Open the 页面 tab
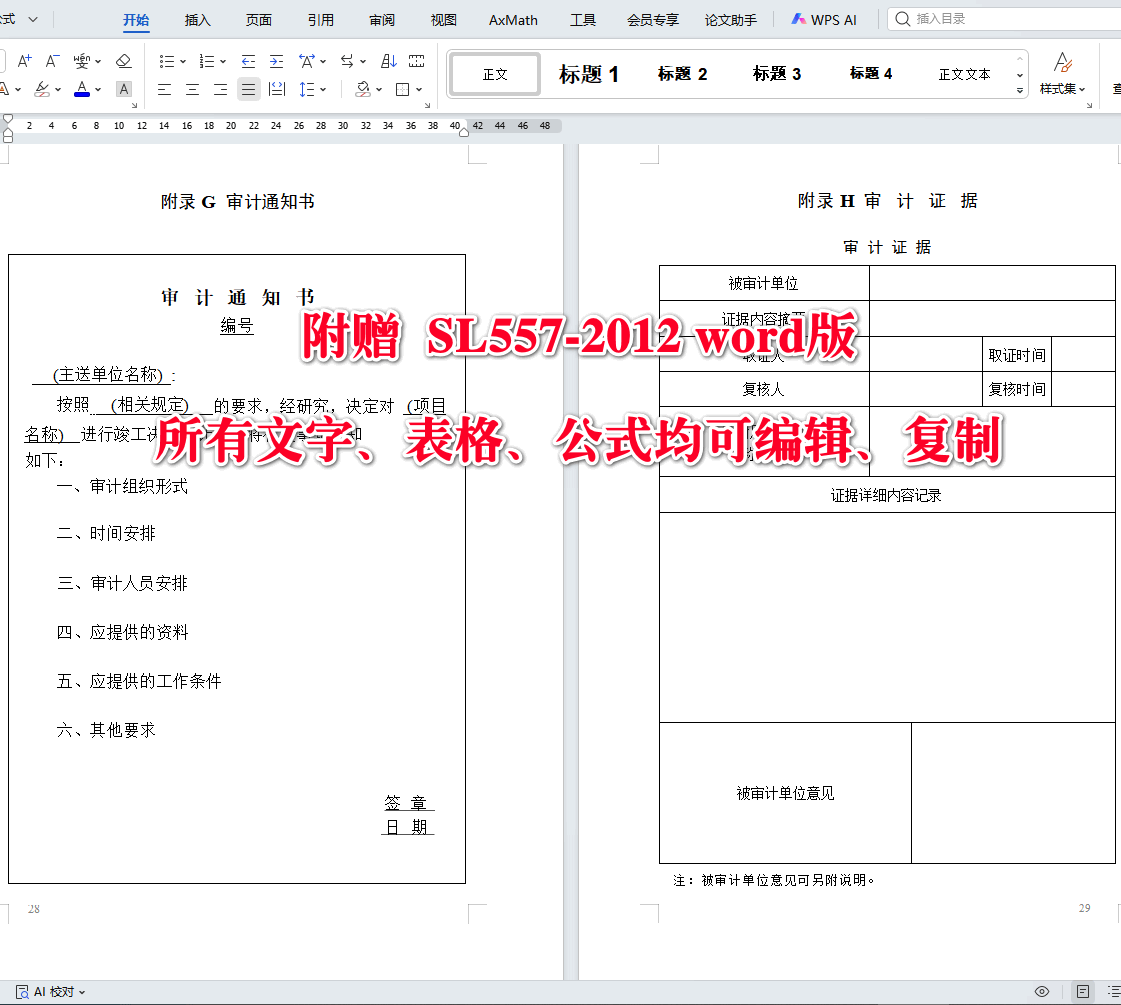 pyautogui.click(x=259, y=20)
